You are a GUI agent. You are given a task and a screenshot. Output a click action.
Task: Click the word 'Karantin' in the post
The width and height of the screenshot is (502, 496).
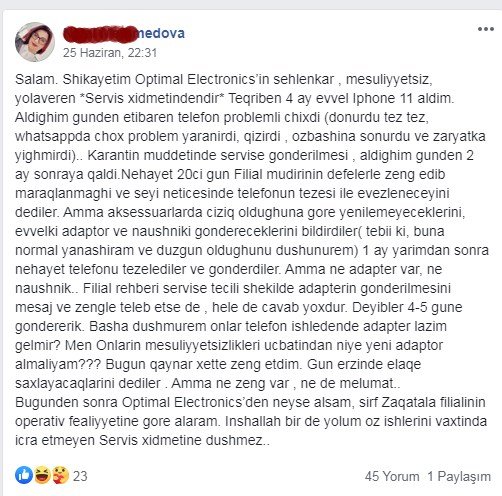110,155
